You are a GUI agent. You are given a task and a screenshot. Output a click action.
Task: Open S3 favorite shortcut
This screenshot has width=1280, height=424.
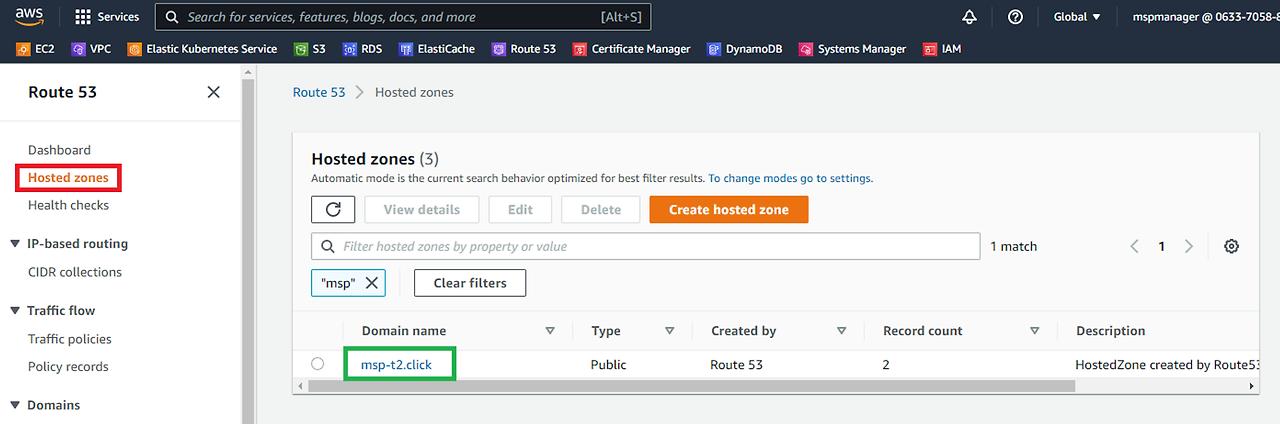coord(309,48)
